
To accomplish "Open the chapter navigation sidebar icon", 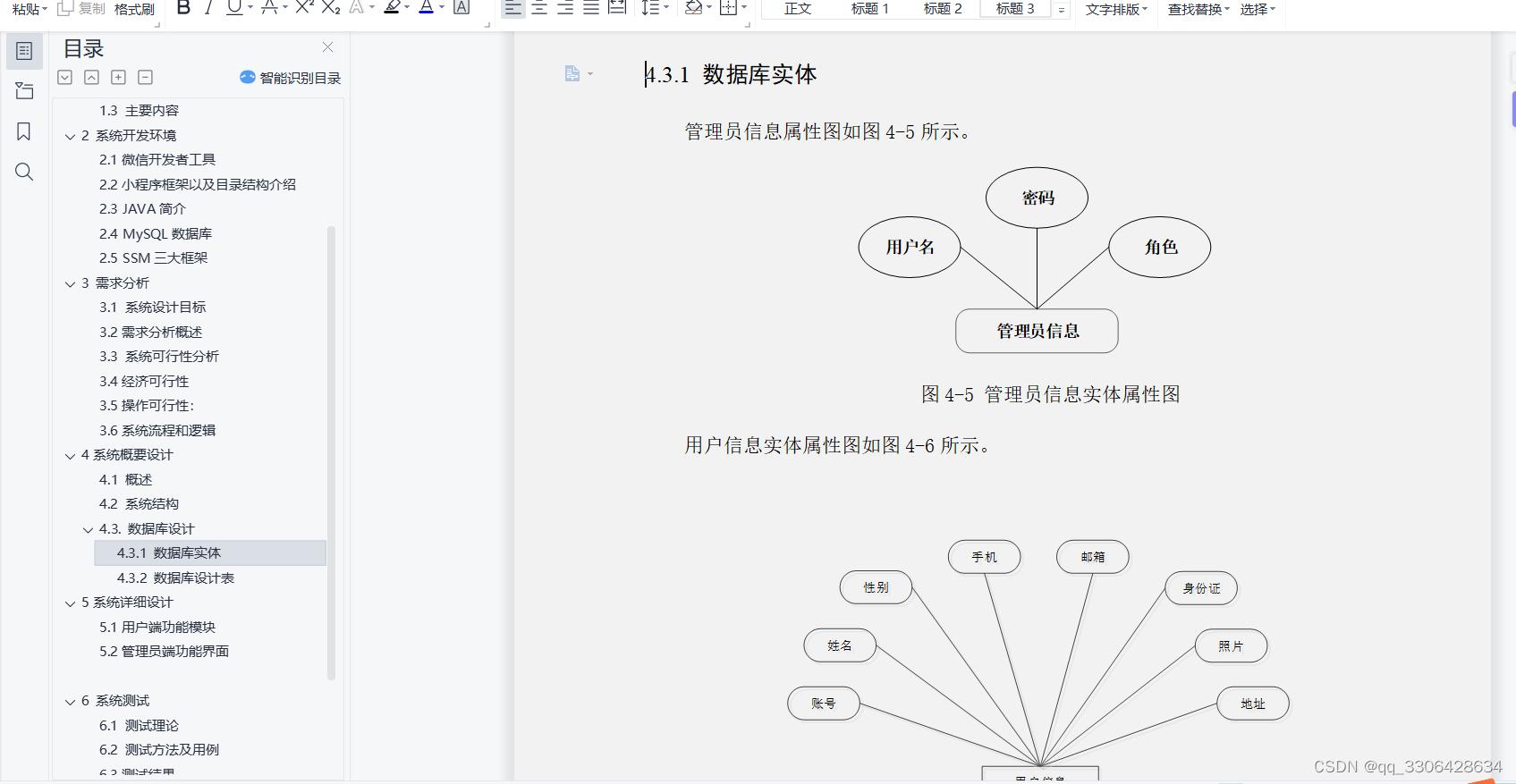I will 24,91.
